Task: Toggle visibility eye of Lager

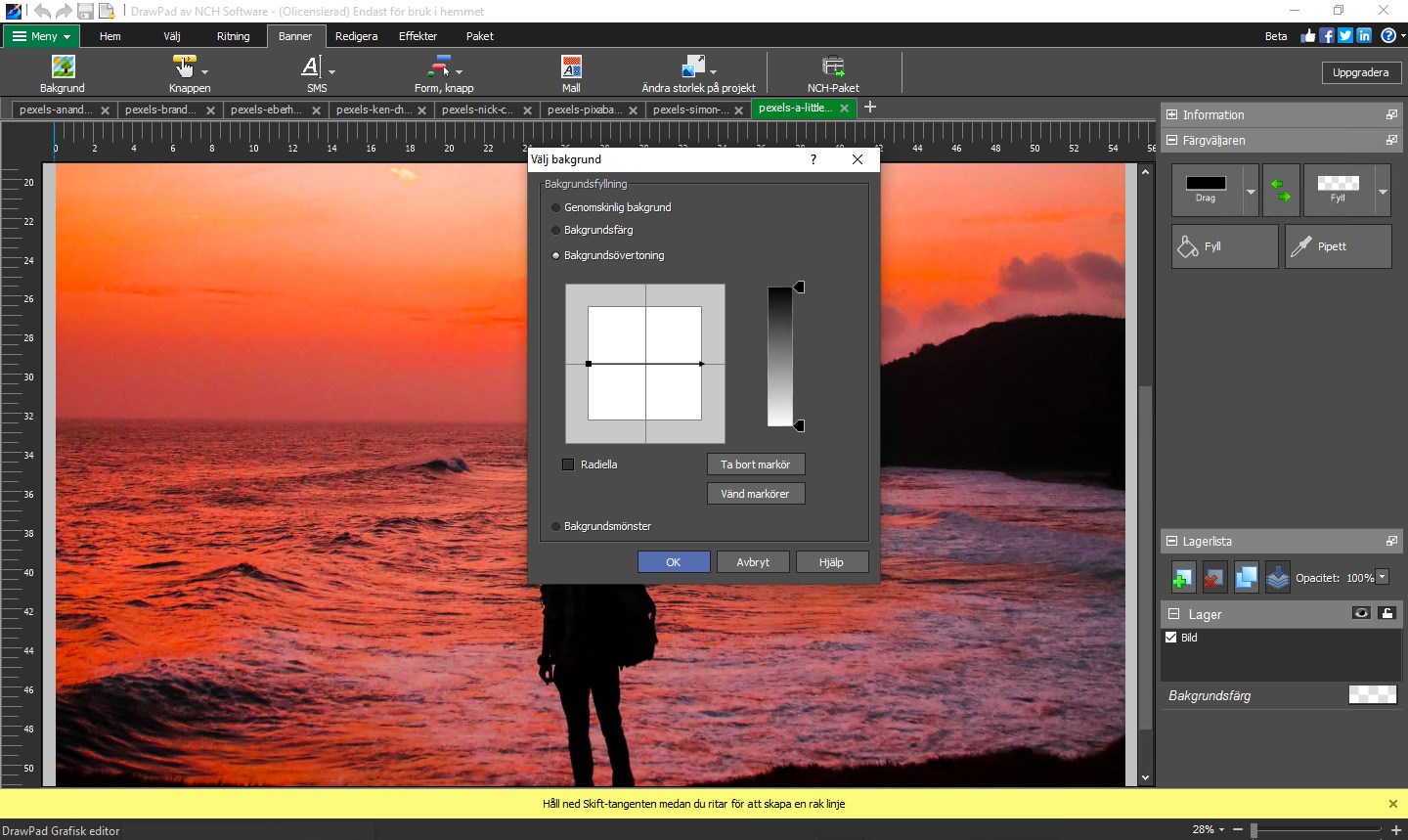Action: click(x=1361, y=613)
